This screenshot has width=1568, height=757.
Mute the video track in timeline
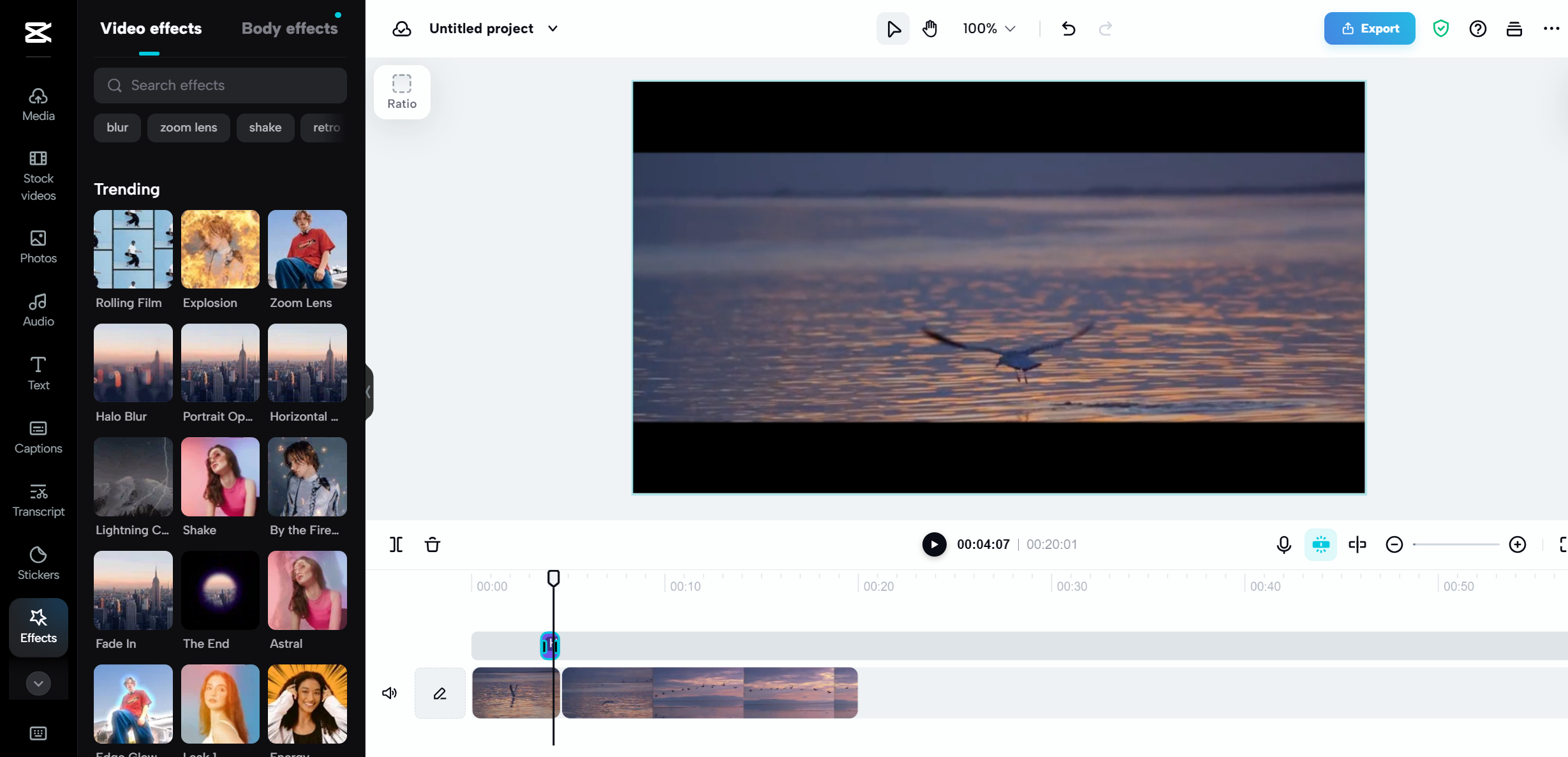pyautogui.click(x=389, y=693)
